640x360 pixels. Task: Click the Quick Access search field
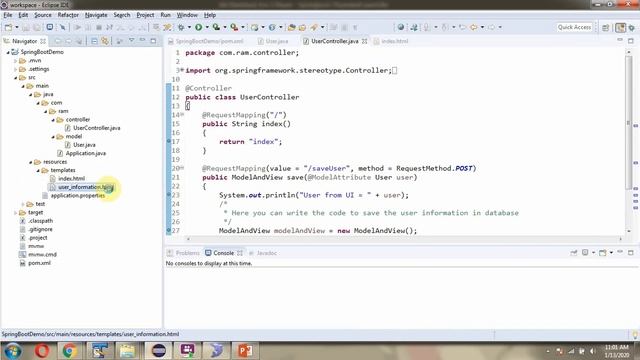tap(574, 27)
